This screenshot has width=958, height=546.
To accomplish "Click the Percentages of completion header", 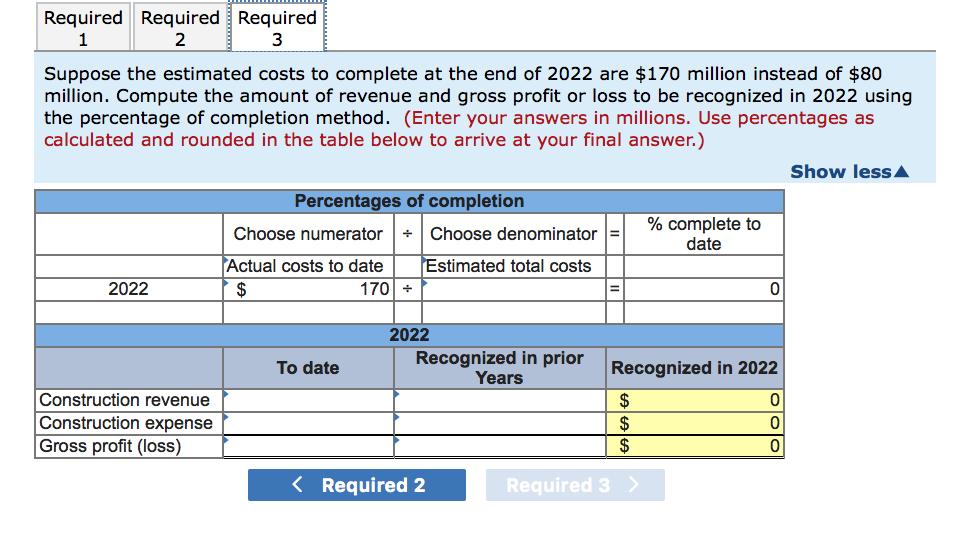I will click(x=409, y=201).
